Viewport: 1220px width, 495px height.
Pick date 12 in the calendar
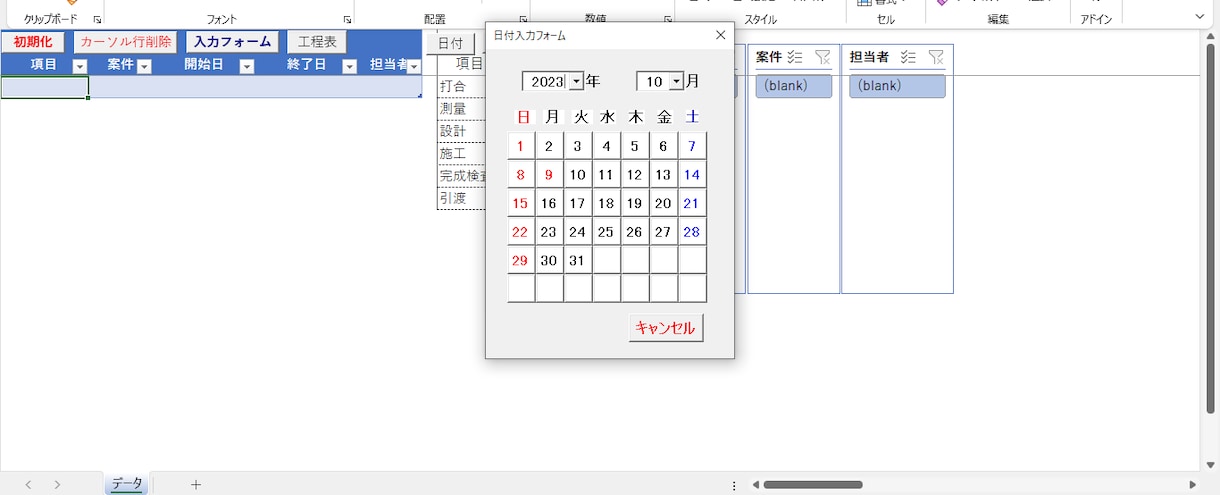coord(634,175)
